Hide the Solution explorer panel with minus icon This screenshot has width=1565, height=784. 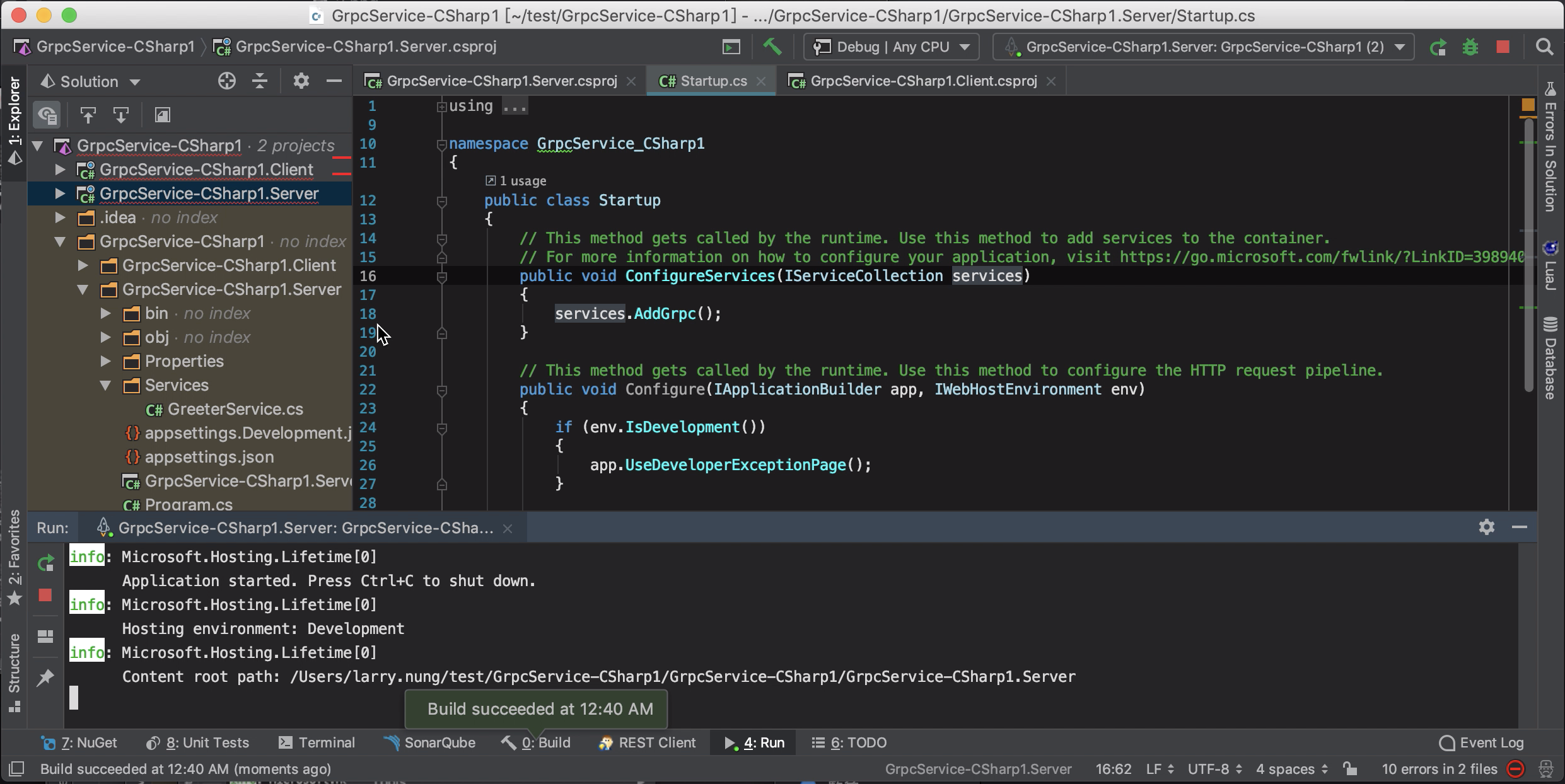[x=334, y=81]
